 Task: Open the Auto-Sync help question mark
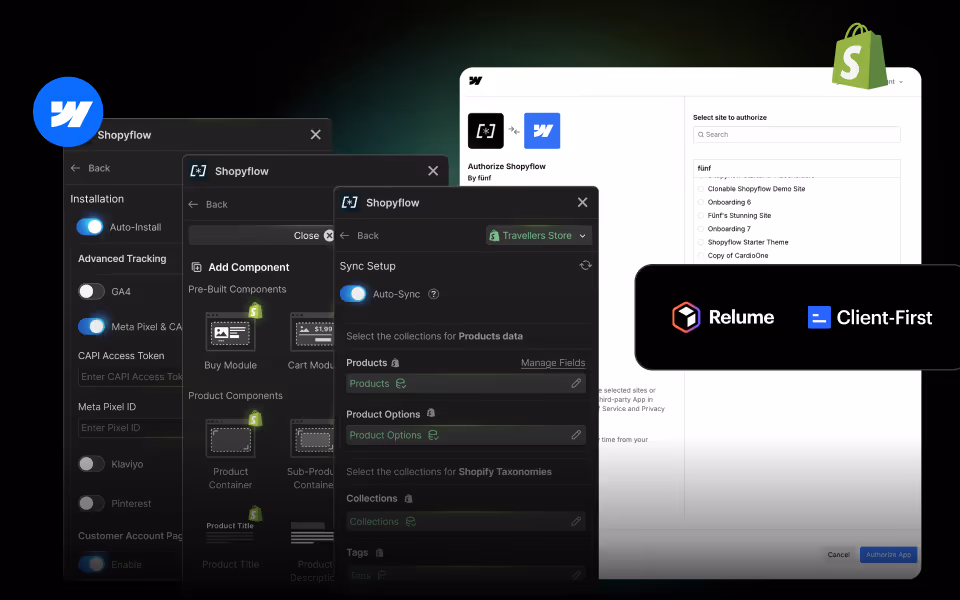(433, 294)
